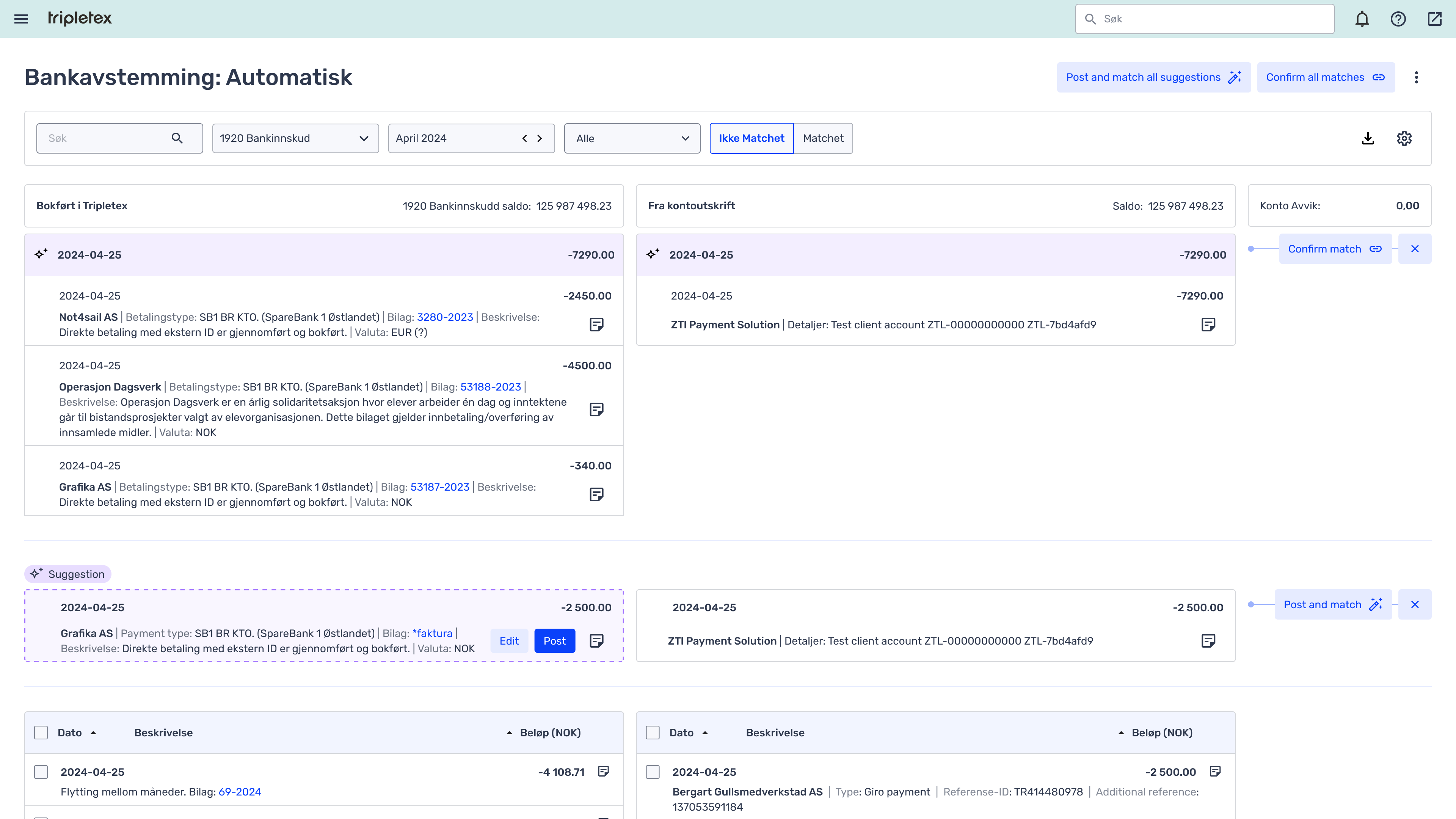This screenshot has width=1456, height=819.
Task: Go to next month after April 2024
Action: click(540, 138)
